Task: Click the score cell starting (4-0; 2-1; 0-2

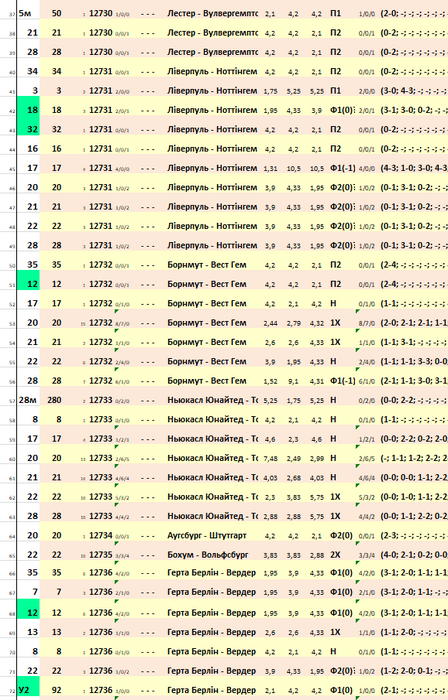Action: (x=414, y=554)
